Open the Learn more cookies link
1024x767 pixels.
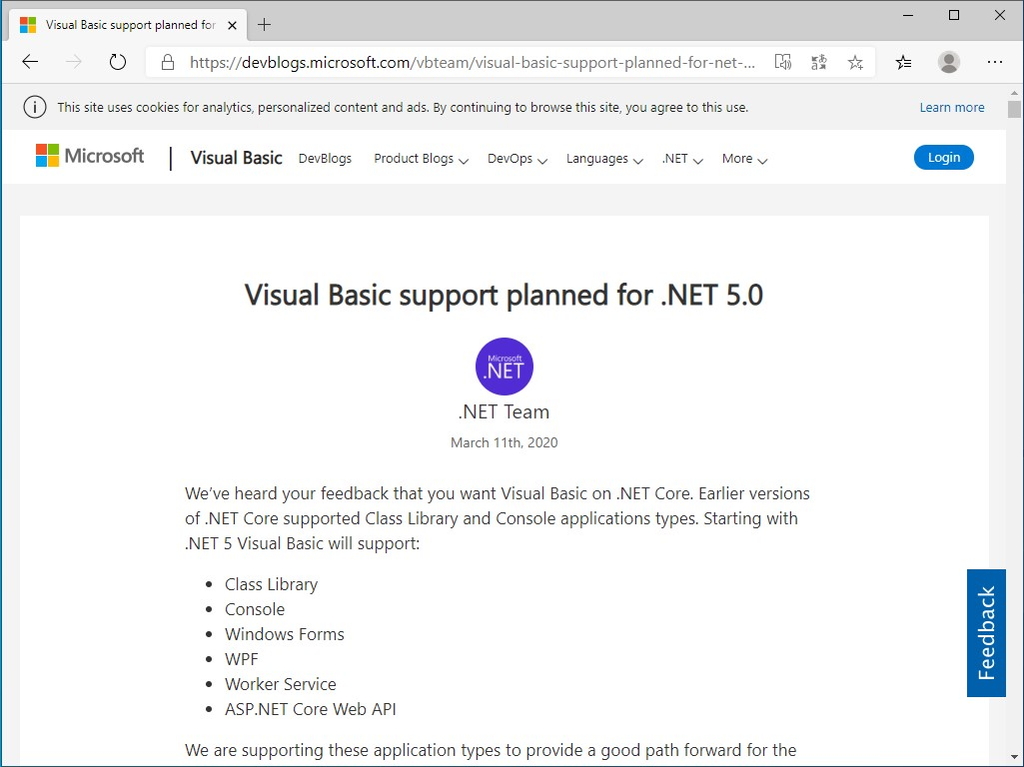click(951, 107)
